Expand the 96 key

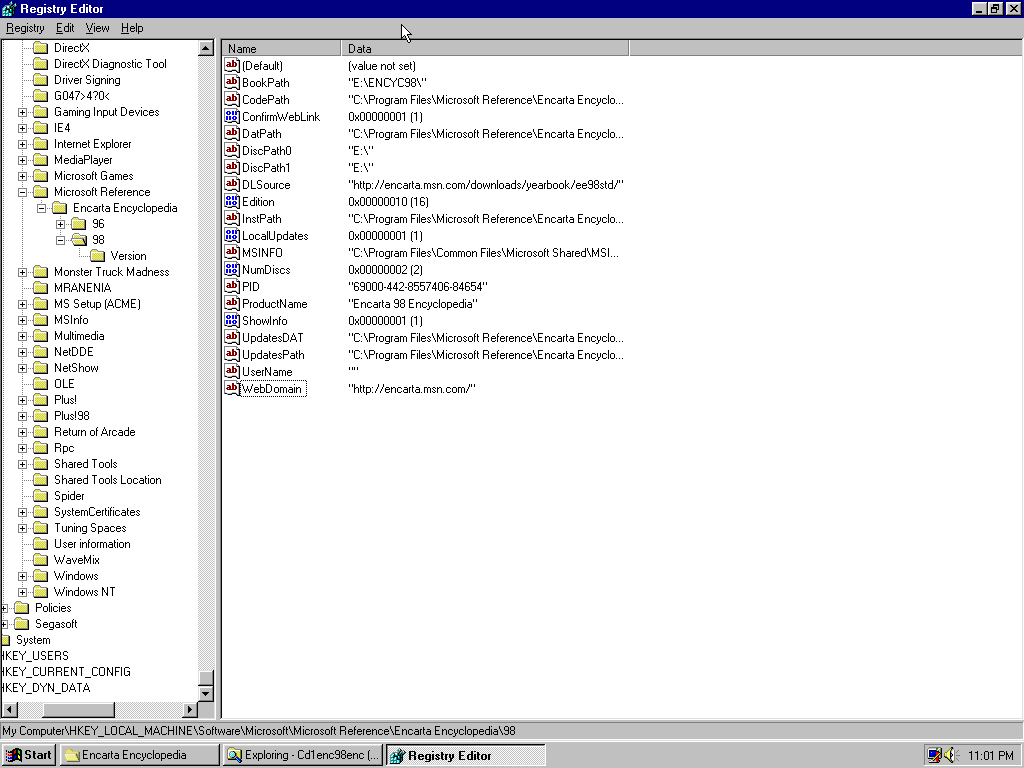[60, 224]
